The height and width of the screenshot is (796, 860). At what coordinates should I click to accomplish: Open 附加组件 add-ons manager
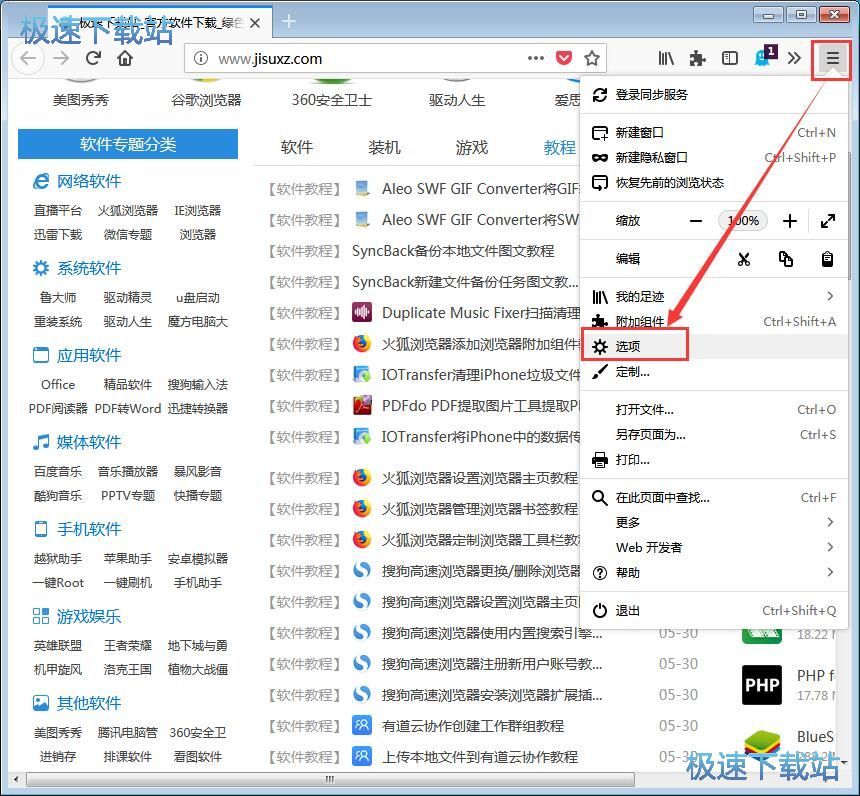pos(713,321)
